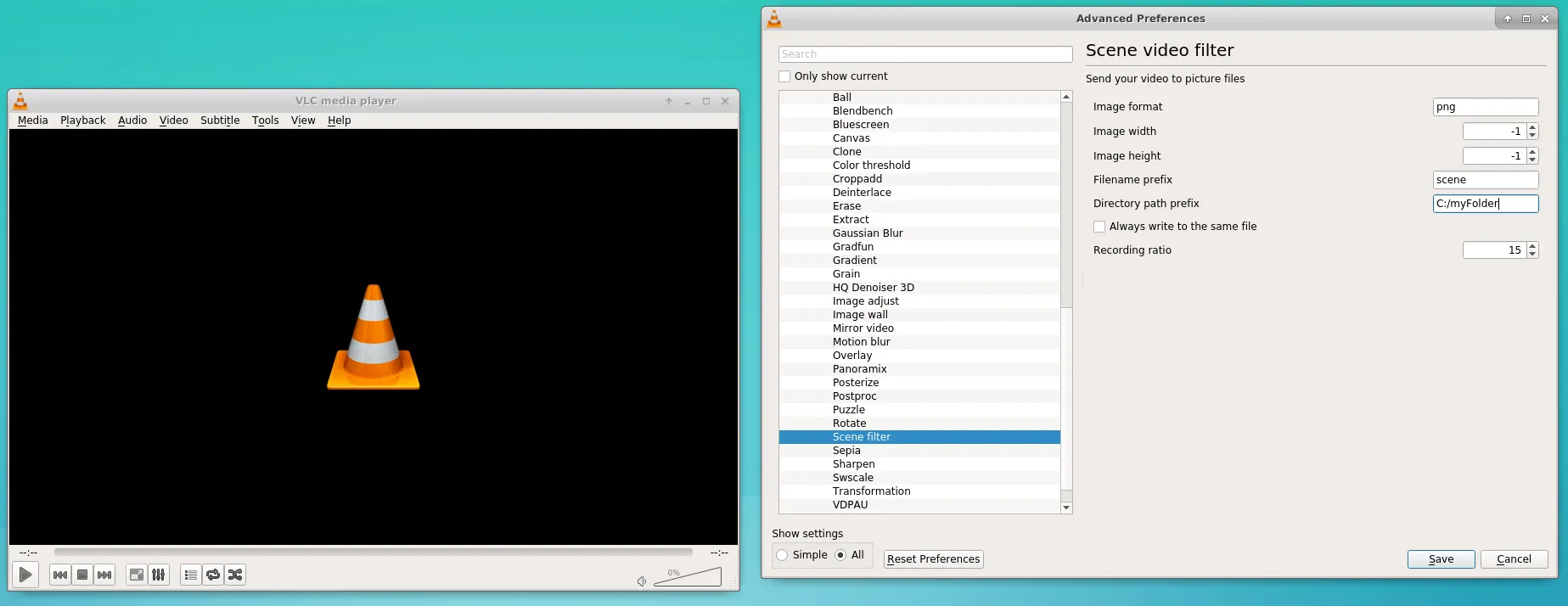The image size is (1568, 606).
Task: Increase Image height stepper up arrow
Action: [x=1532, y=152]
